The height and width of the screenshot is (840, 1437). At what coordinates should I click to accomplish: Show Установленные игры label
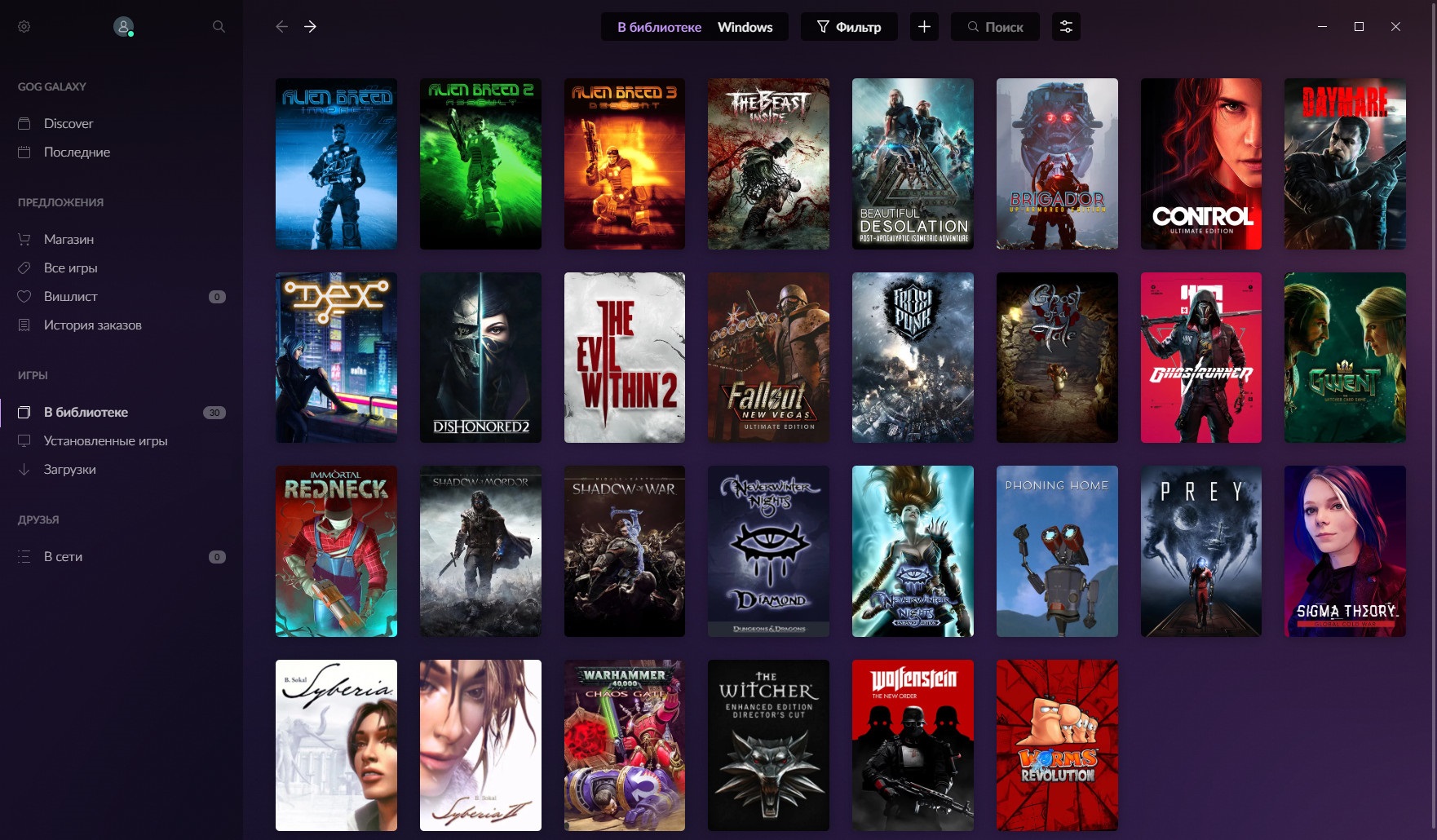coord(105,440)
